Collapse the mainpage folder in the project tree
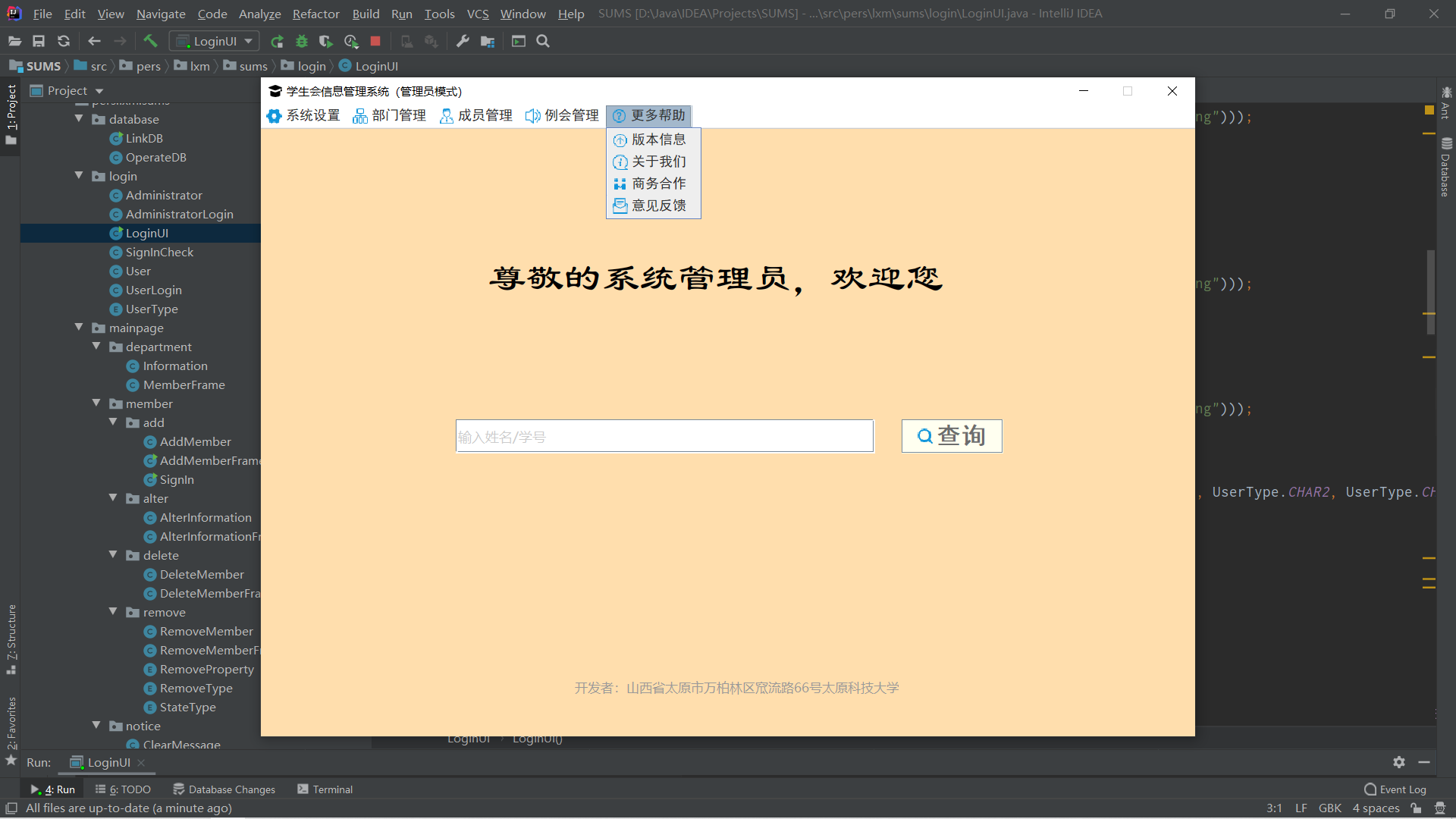Image resolution: width=1456 pixels, height=819 pixels. pyautogui.click(x=79, y=328)
